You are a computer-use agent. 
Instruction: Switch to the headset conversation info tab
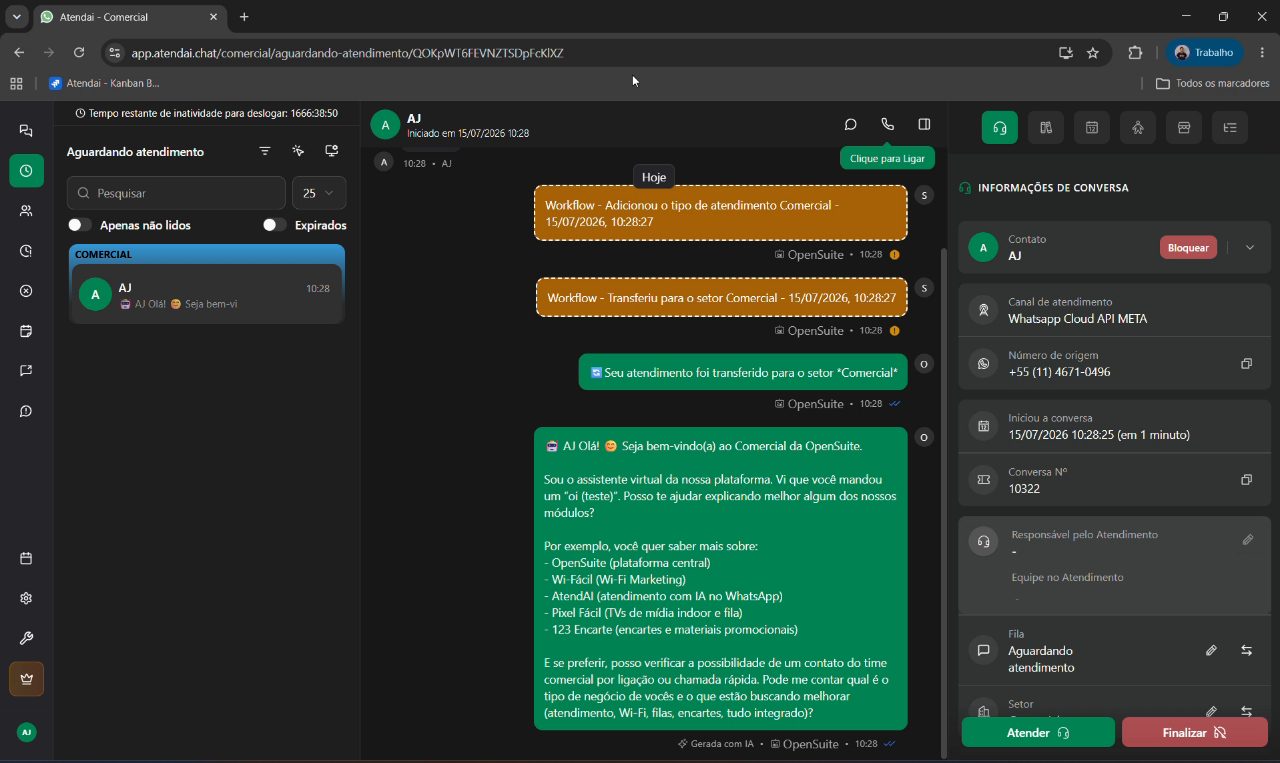pos(999,128)
